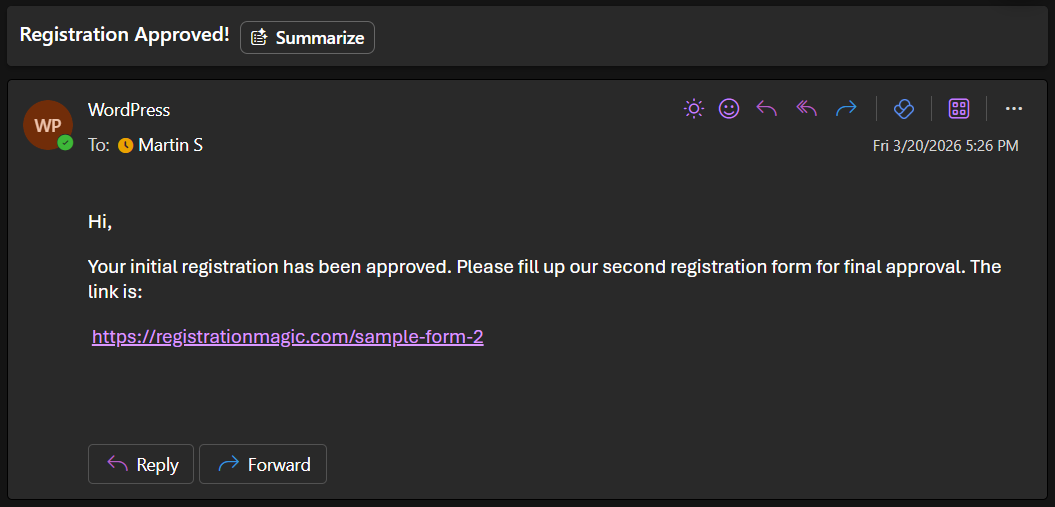
Task: Open the registrationmagic.com sample-form-2 link
Action: [x=288, y=337]
